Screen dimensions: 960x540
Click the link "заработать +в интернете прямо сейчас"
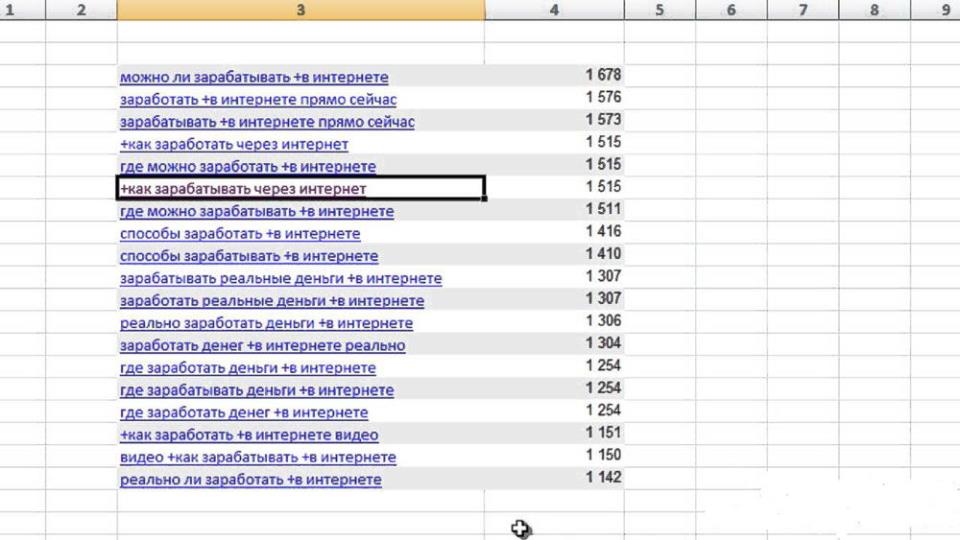coord(258,99)
